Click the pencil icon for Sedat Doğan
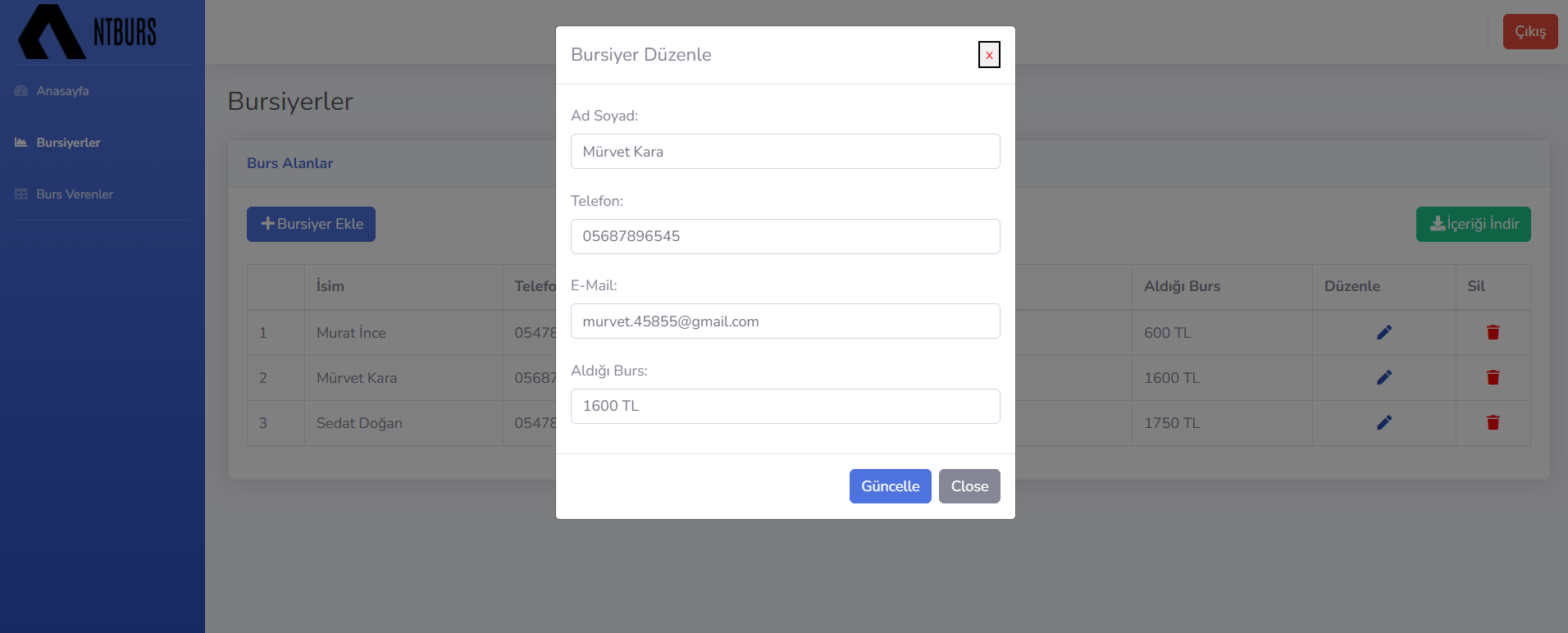The height and width of the screenshot is (633, 1568). (1384, 422)
